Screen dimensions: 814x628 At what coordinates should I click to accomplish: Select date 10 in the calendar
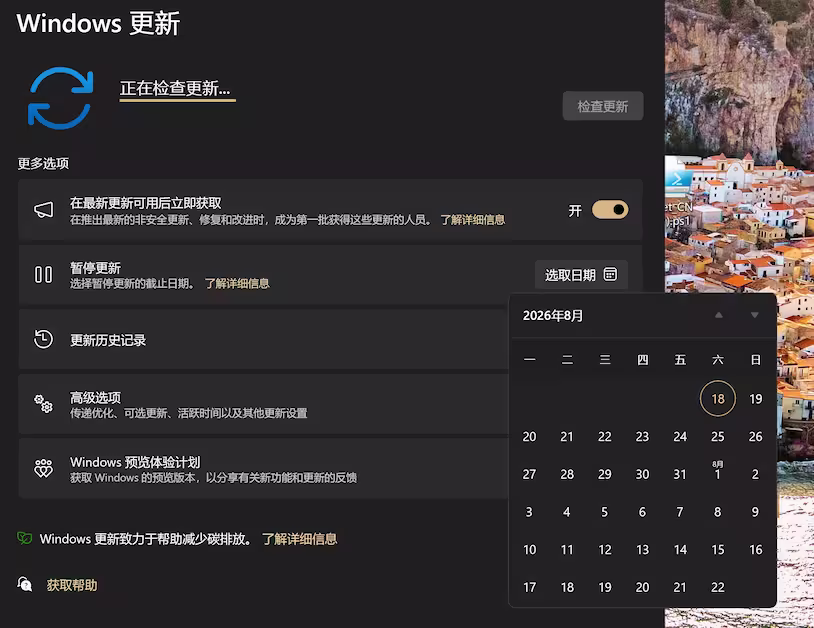pos(530,550)
